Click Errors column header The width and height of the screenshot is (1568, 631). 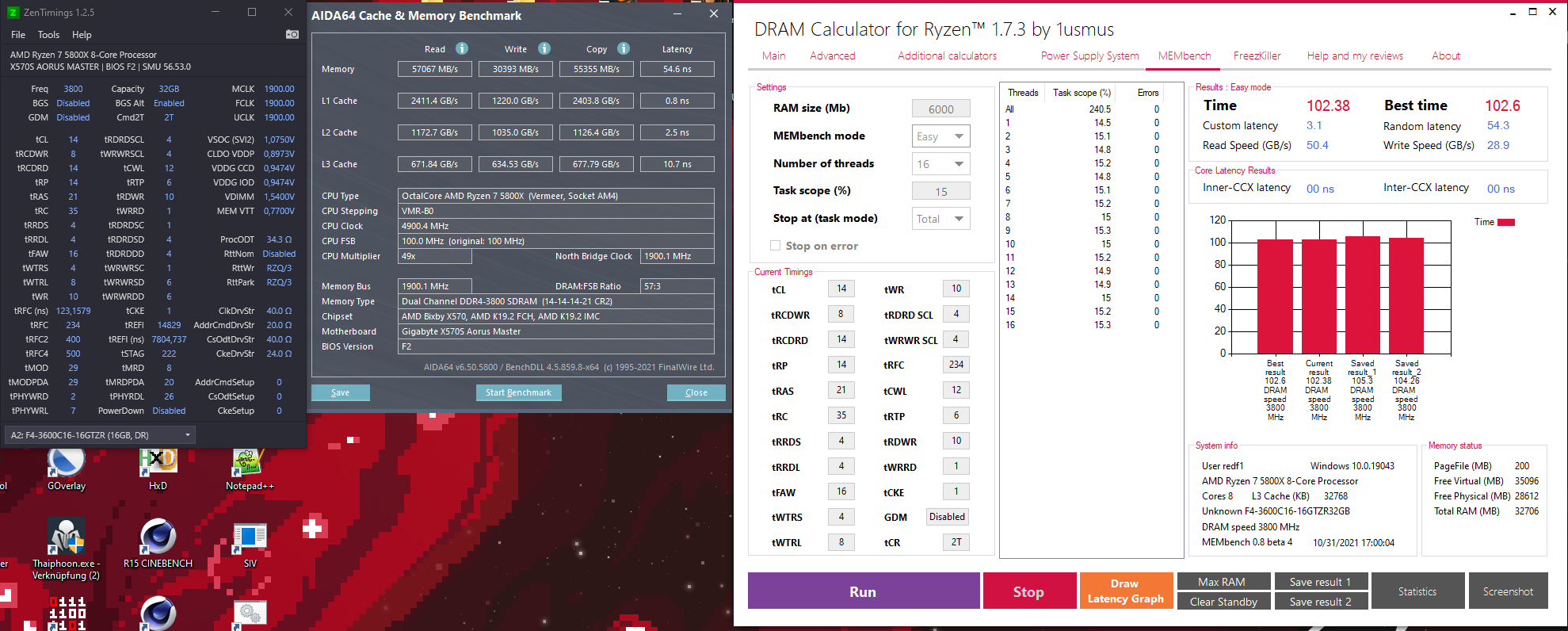click(x=1148, y=93)
